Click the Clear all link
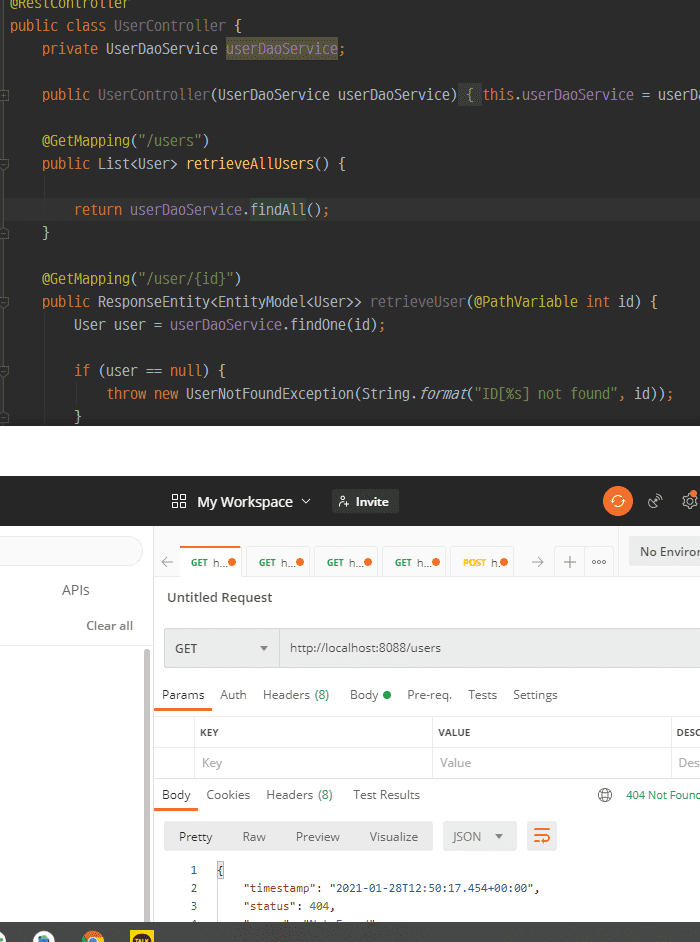The width and height of the screenshot is (700, 942). 109,626
